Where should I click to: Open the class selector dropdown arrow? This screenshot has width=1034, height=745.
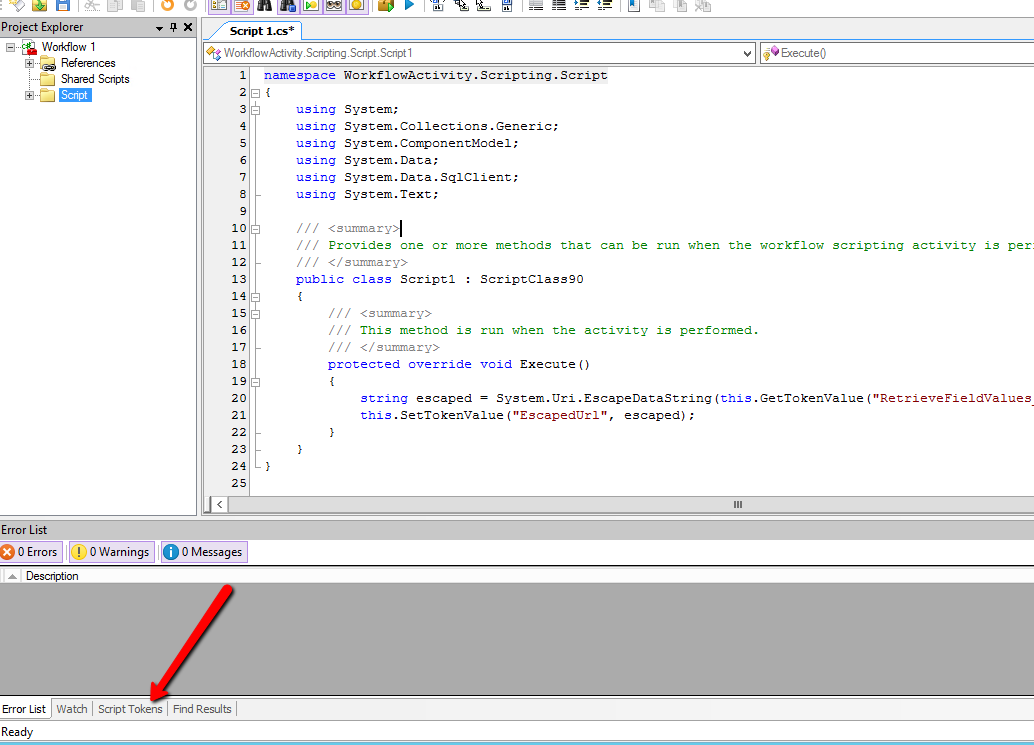click(x=747, y=53)
